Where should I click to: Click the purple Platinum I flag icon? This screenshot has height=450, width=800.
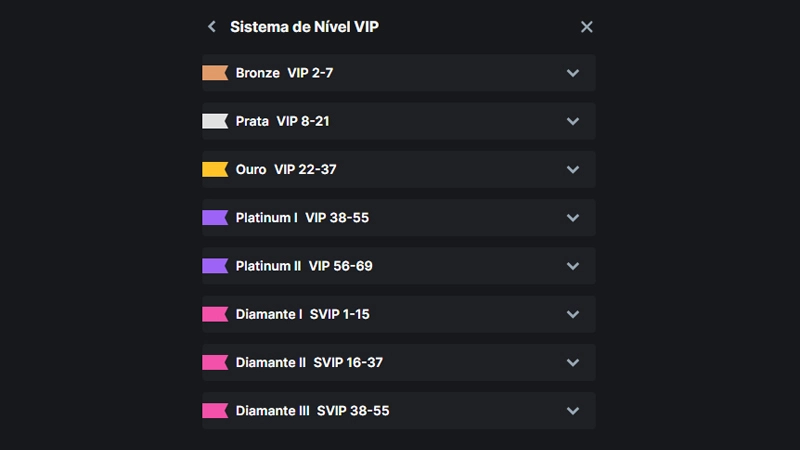[x=215, y=217]
